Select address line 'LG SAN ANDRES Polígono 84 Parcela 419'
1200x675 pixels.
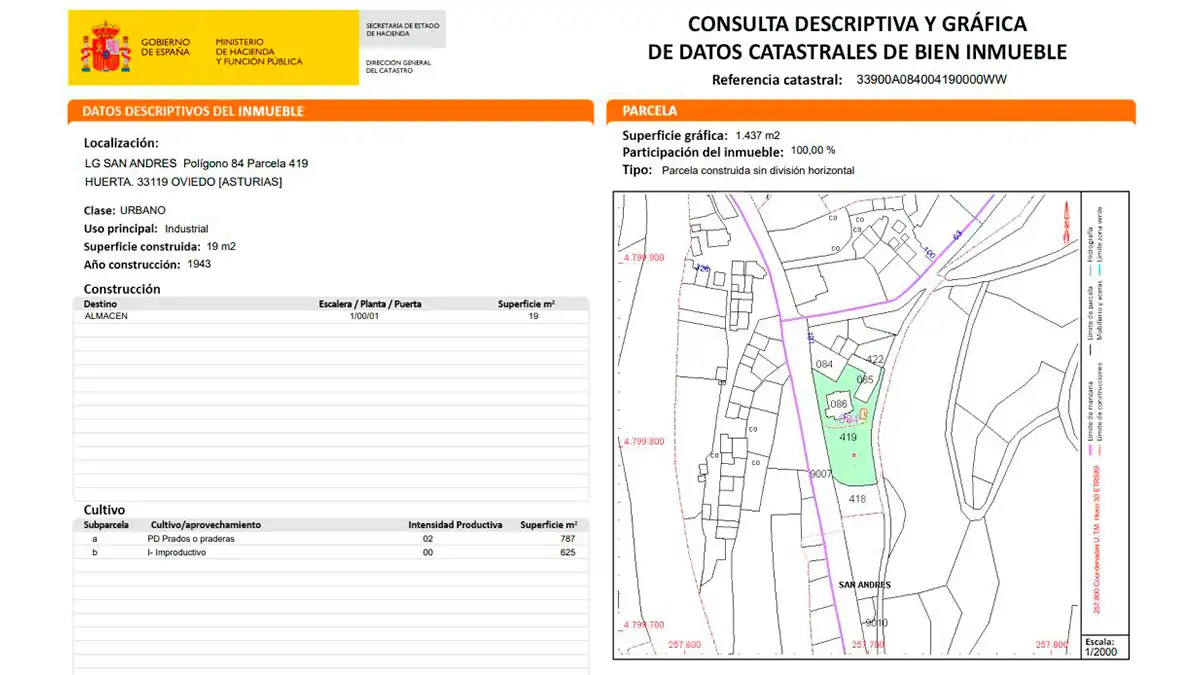tap(197, 163)
